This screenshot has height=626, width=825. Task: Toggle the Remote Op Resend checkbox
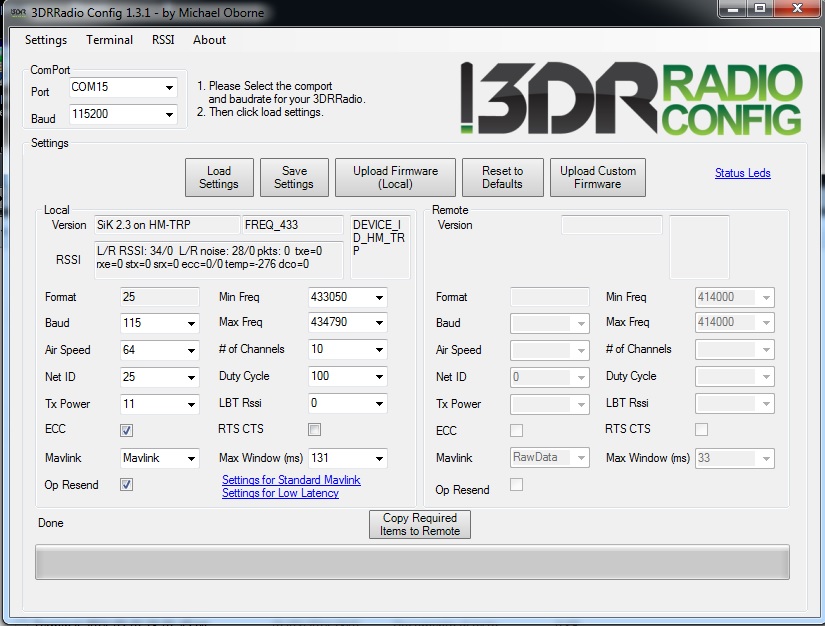(x=517, y=484)
